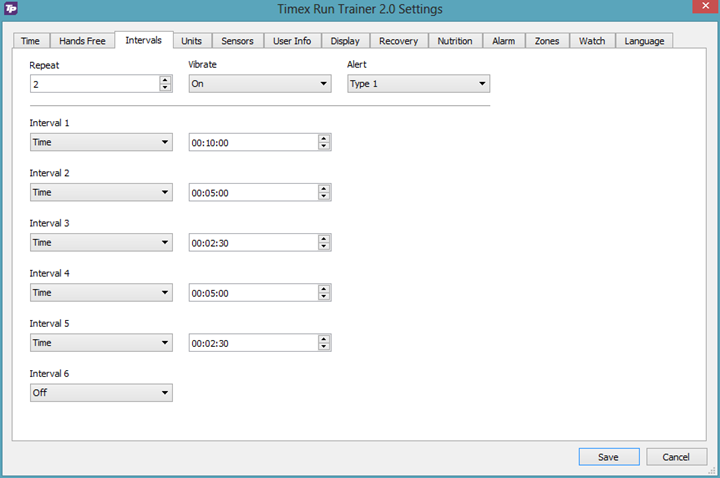Click the Cancel button

coord(676,457)
